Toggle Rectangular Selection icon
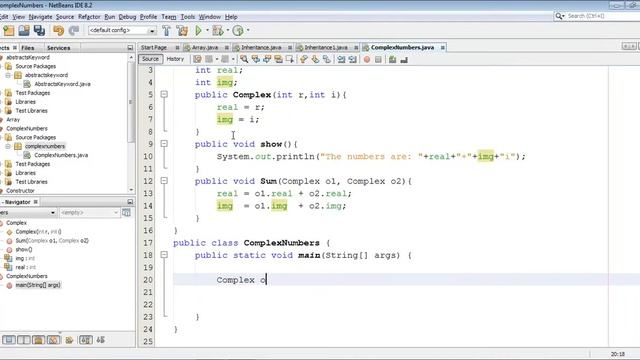640x360 pixels. pos(290,60)
